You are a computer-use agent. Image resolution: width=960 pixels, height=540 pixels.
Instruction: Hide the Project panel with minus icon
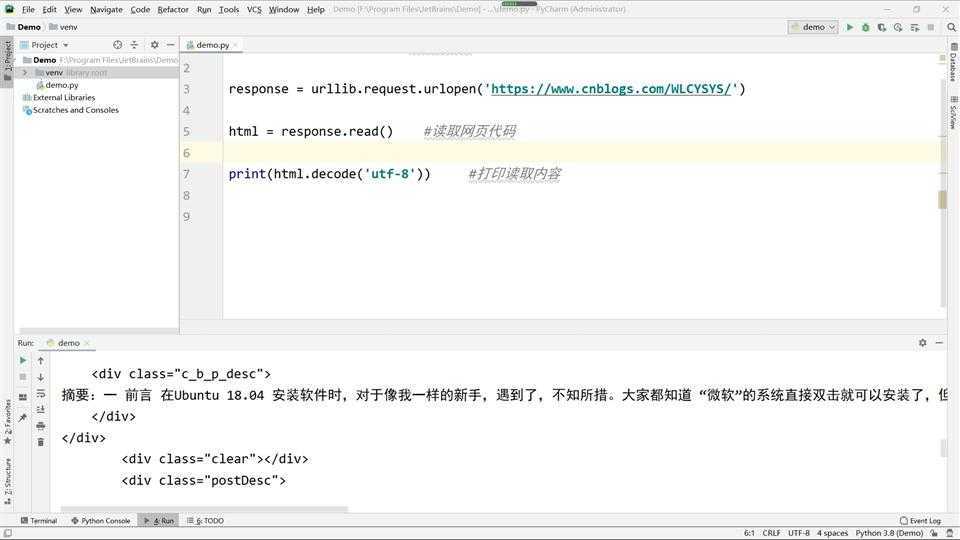[171, 45]
